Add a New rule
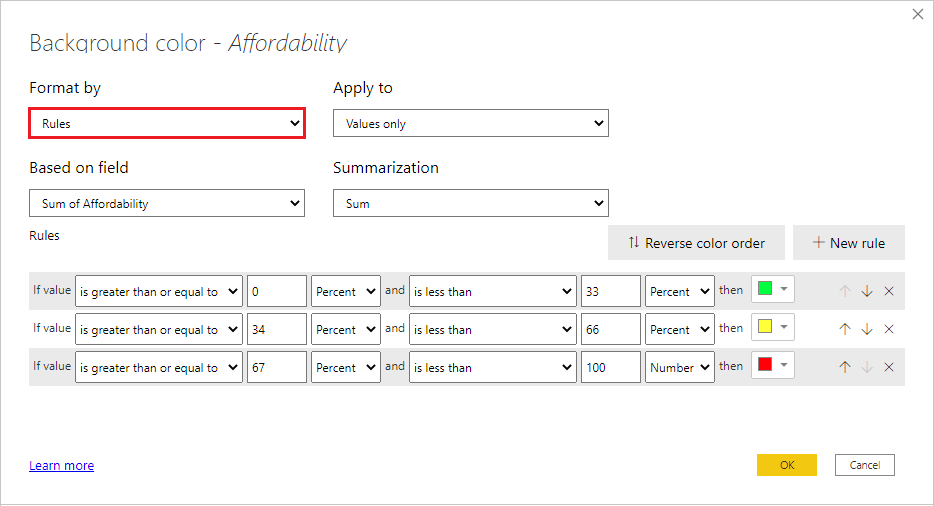This screenshot has height=506, width=934. tap(849, 243)
